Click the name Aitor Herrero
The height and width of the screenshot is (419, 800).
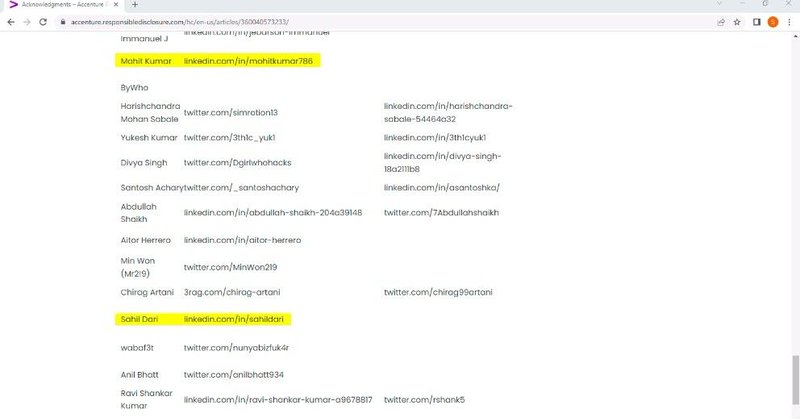point(145,240)
